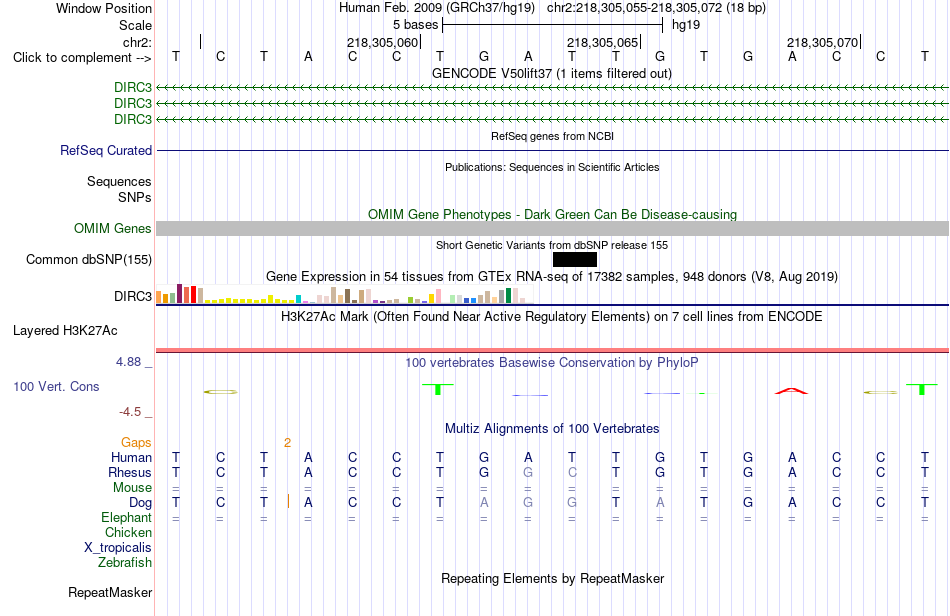Click the Layered H3K27Ac track label
The image size is (950, 616).
coord(65,331)
